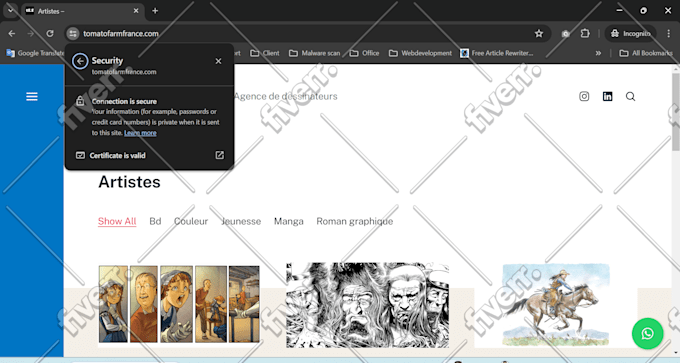Image resolution: width=680 pixels, height=363 pixels.
Task: Open the Client bookmarks folder
Action: pos(265,53)
